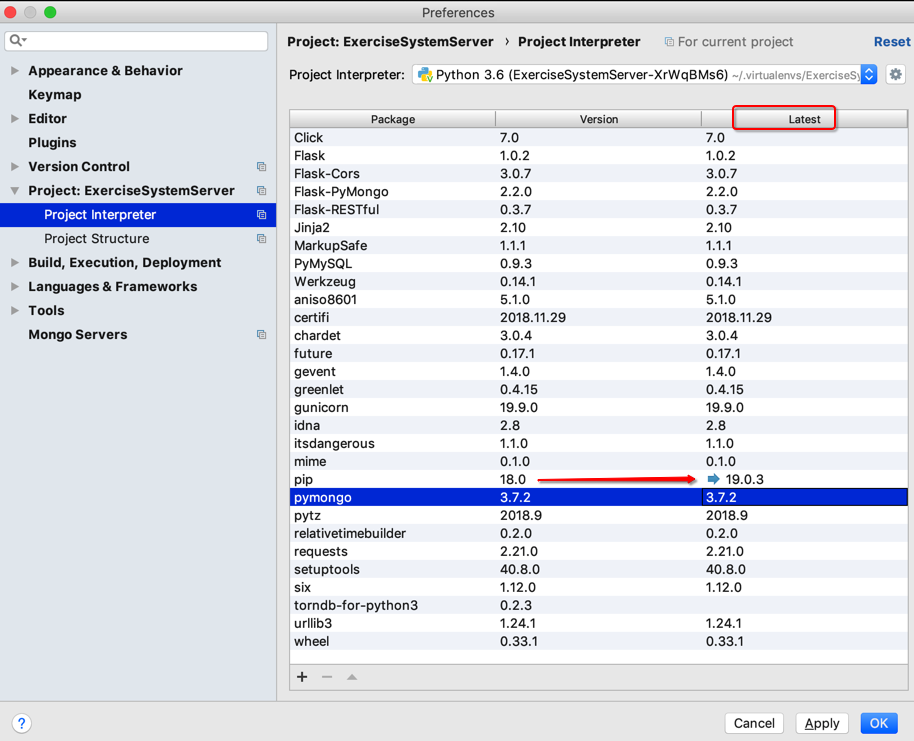Click the plus icon to install a package

tap(302, 677)
